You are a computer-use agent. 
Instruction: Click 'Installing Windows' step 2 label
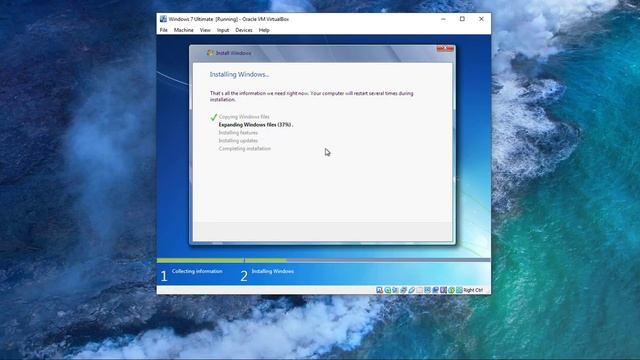point(273,271)
